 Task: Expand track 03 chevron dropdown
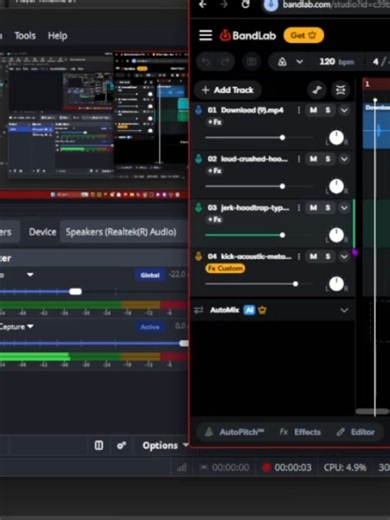point(344,208)
